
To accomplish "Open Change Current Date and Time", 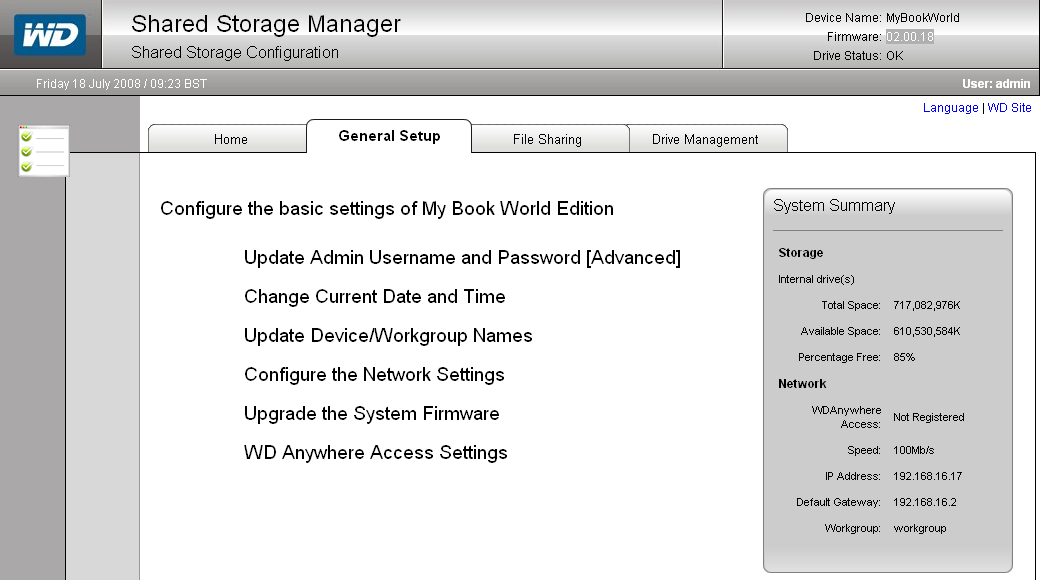I will pos(375,296).
